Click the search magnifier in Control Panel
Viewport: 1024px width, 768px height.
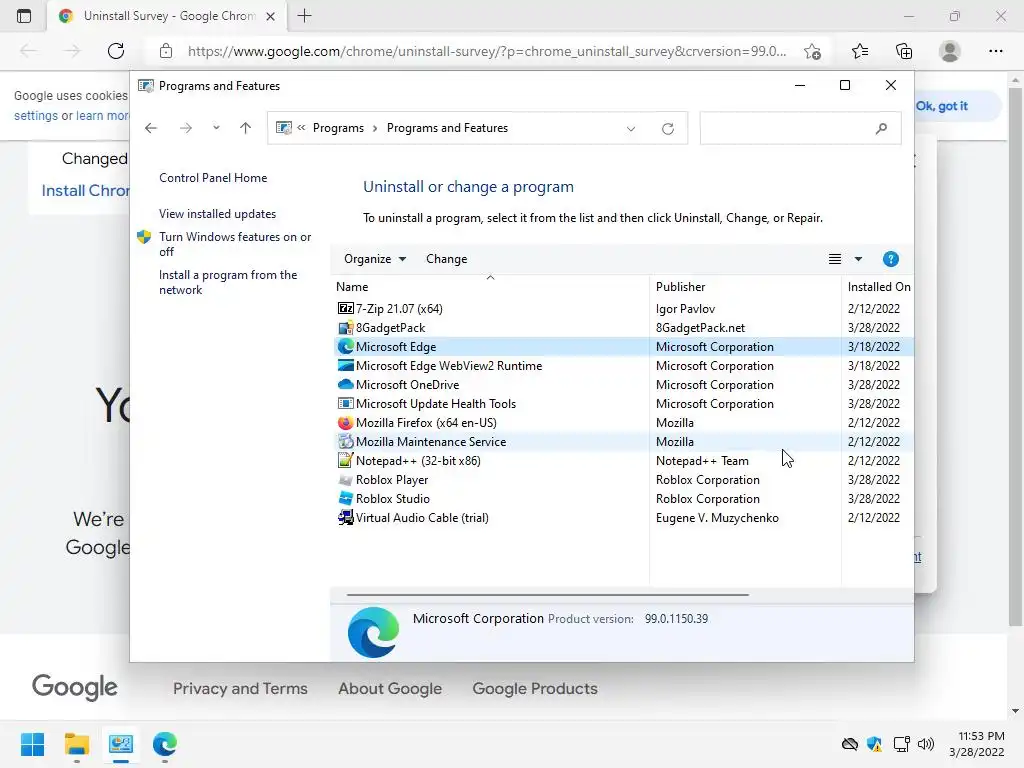pyautogui.click(x=881, y=129)
